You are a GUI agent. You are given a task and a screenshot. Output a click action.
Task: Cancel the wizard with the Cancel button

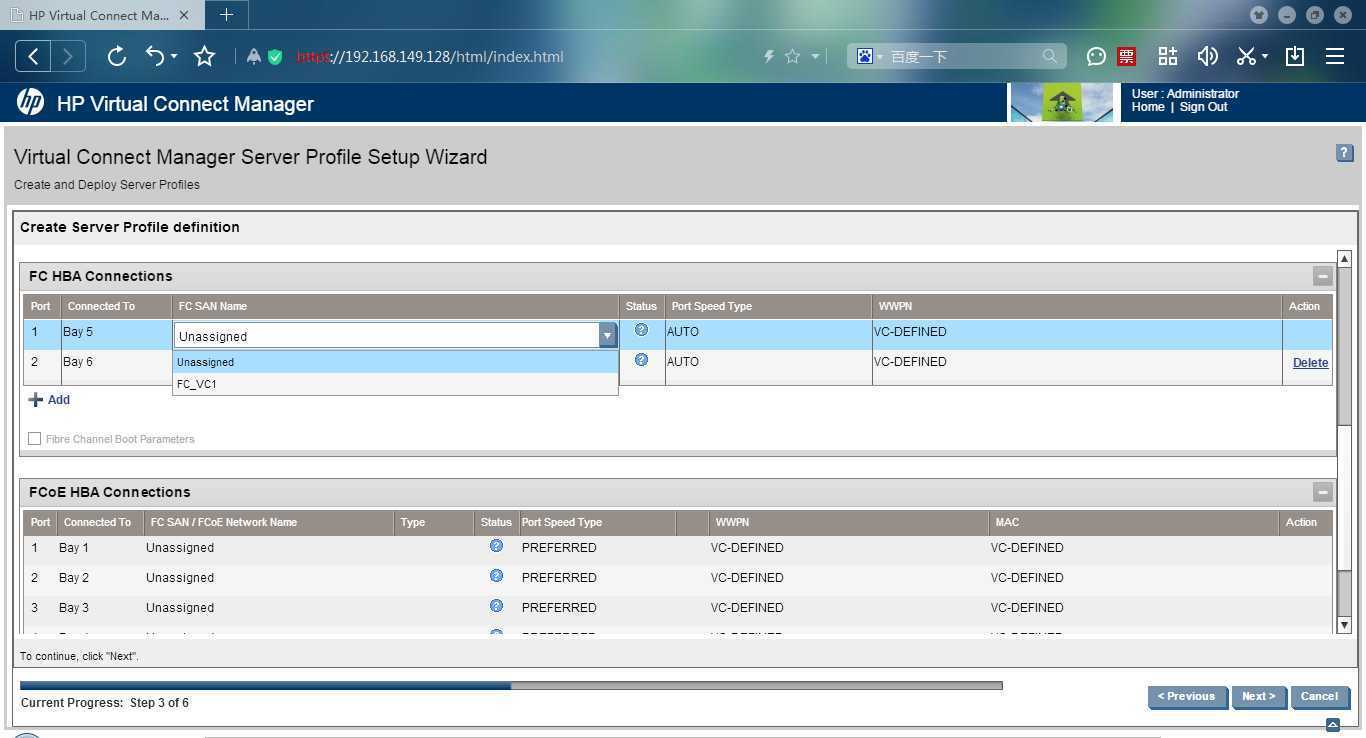pos(1319,697)
